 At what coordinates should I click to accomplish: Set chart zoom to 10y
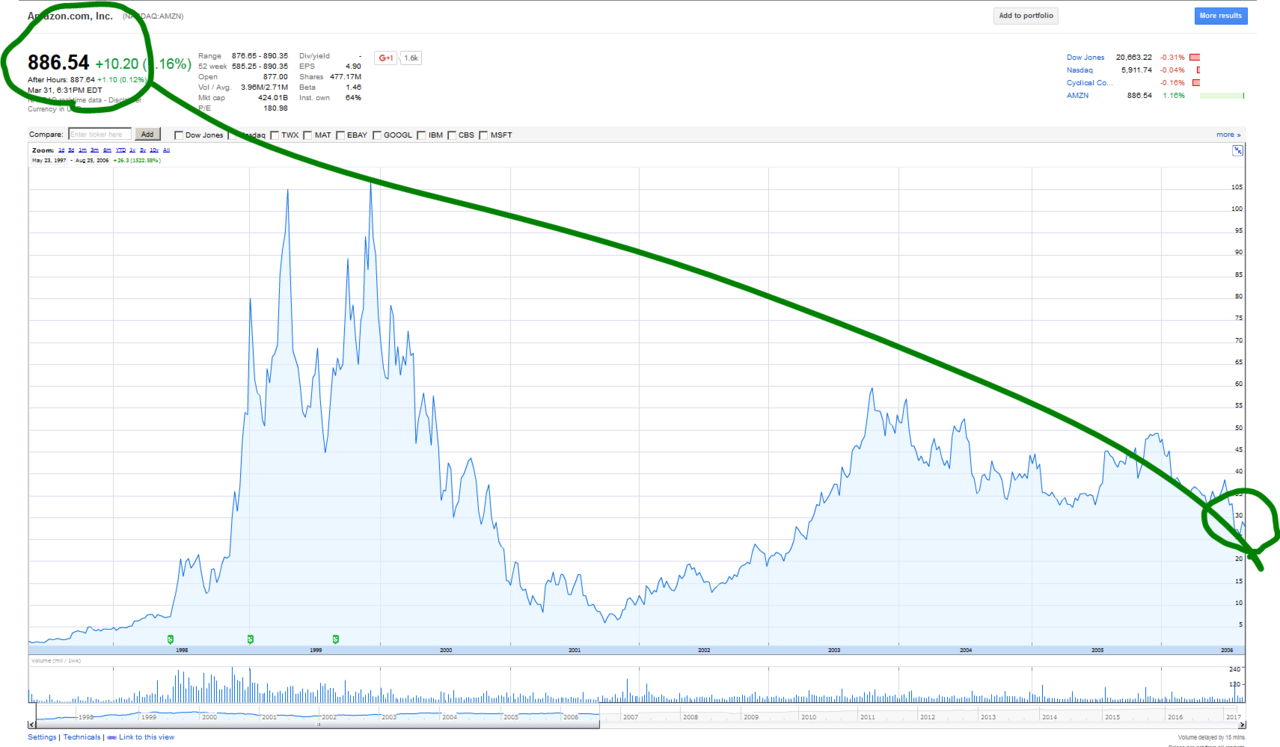click(x=154, y=150)
